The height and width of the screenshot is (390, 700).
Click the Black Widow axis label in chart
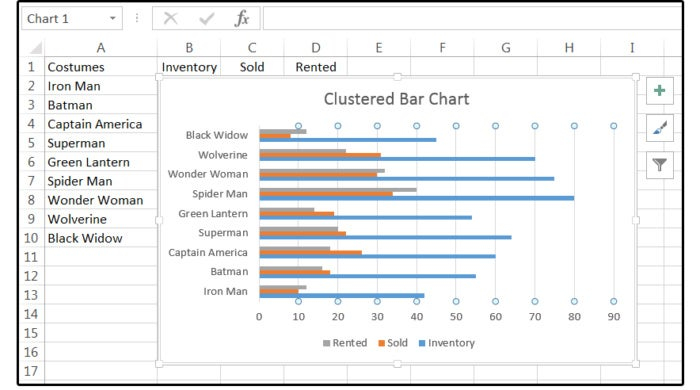tap(217, 135)
